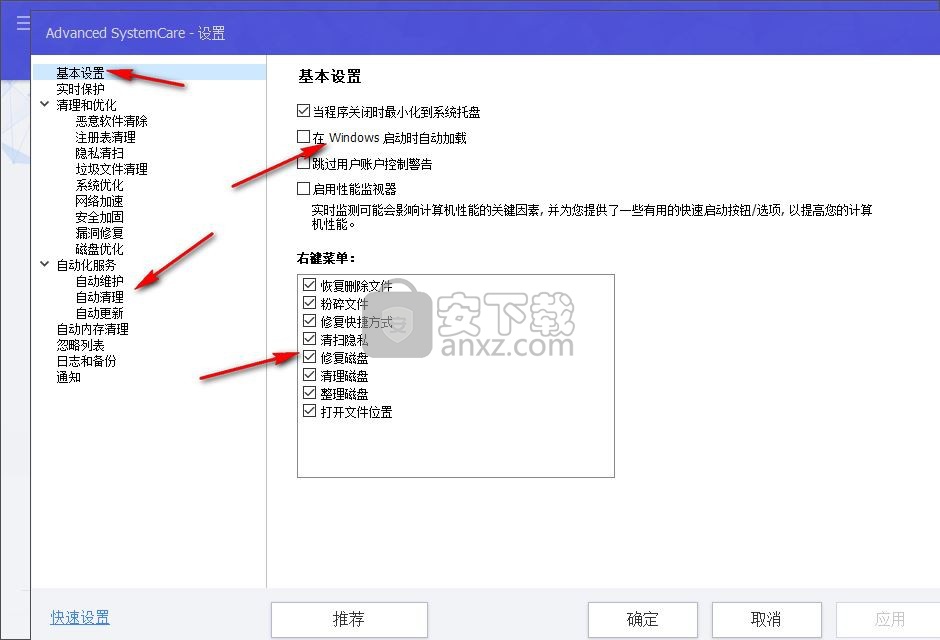Image resolution: width=940 pixels, height=640 pixels.
Task: Open 实时保护 settings
Action: click(80, 89)
